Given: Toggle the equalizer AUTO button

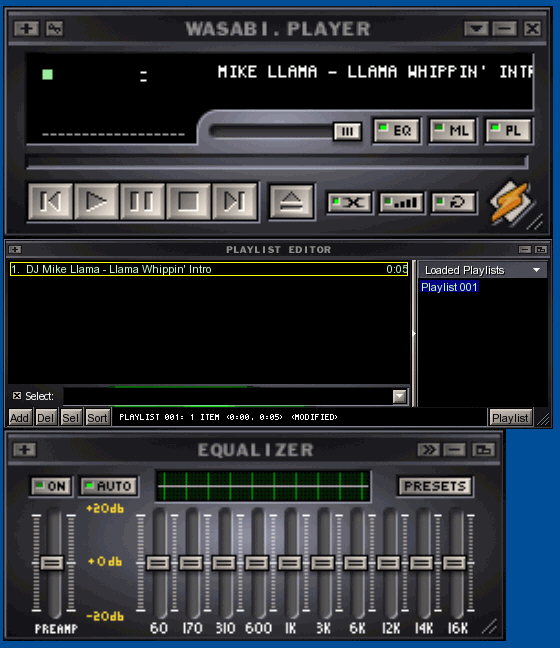Looking at the screenshot, I should pos(109,486).
